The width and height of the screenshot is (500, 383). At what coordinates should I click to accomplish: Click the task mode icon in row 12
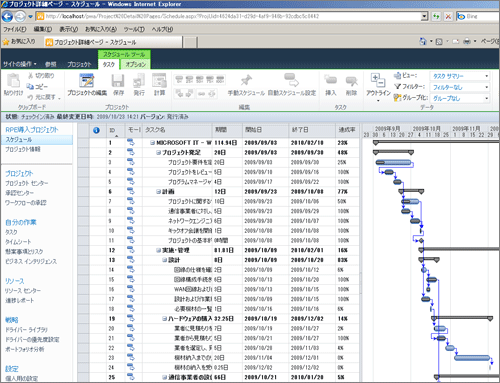(x=131, y=250)
